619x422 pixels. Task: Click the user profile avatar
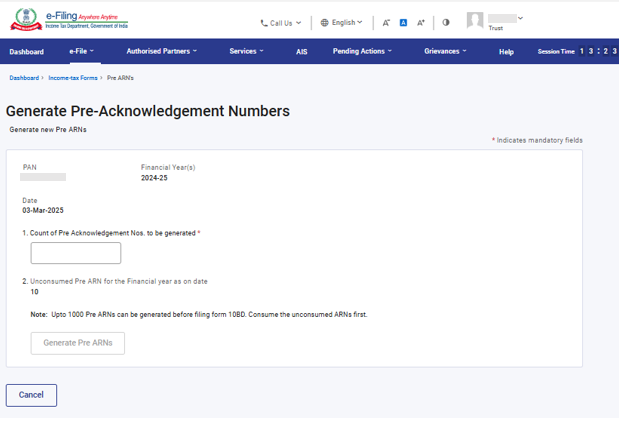[475, 21]
